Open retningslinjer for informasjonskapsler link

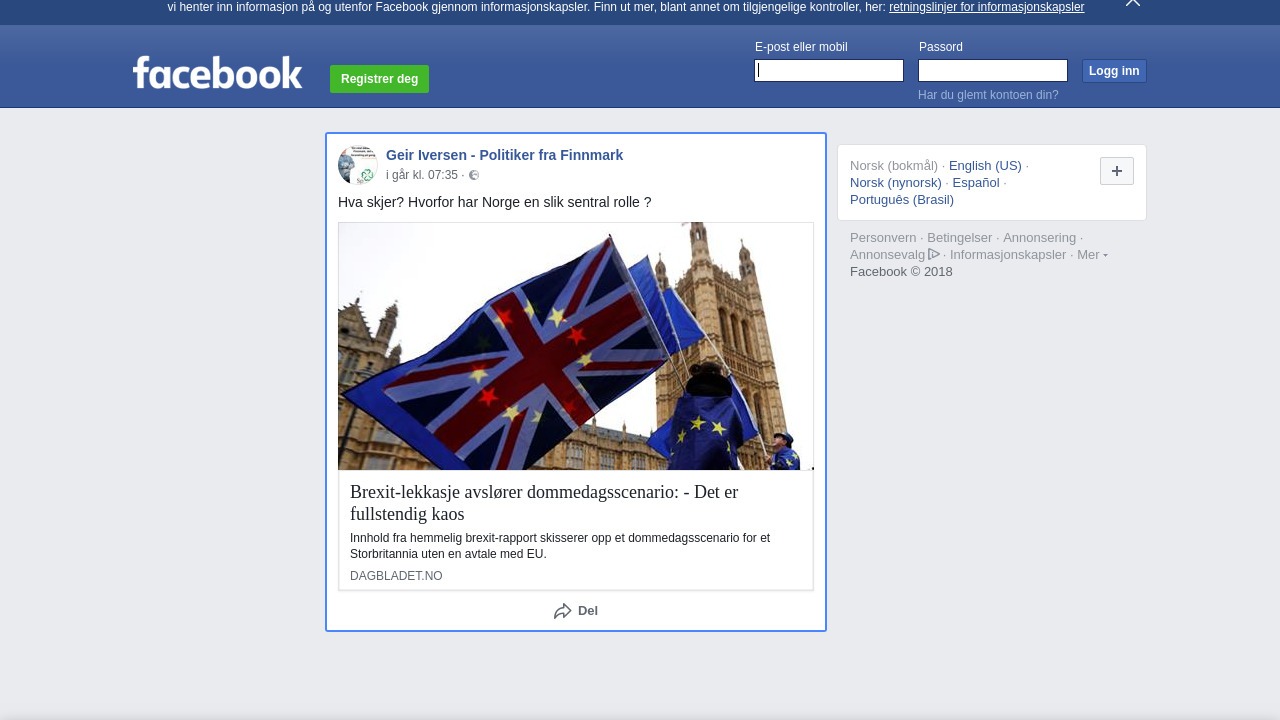pyautogui.click(x=986, y=7)
